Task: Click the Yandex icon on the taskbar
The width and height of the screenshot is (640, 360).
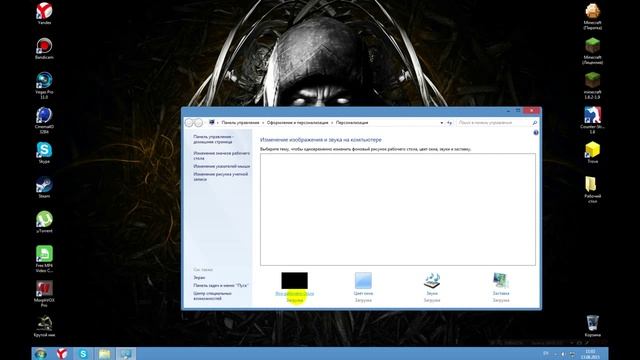Action: [62, 353]
